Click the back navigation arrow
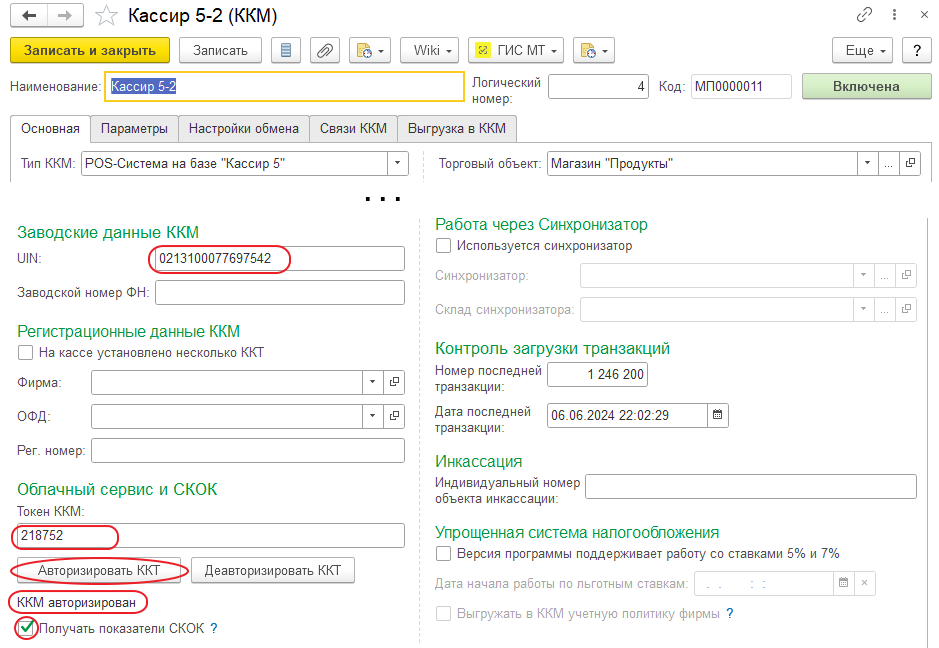939x648 pixels. [x=29, y=16]
